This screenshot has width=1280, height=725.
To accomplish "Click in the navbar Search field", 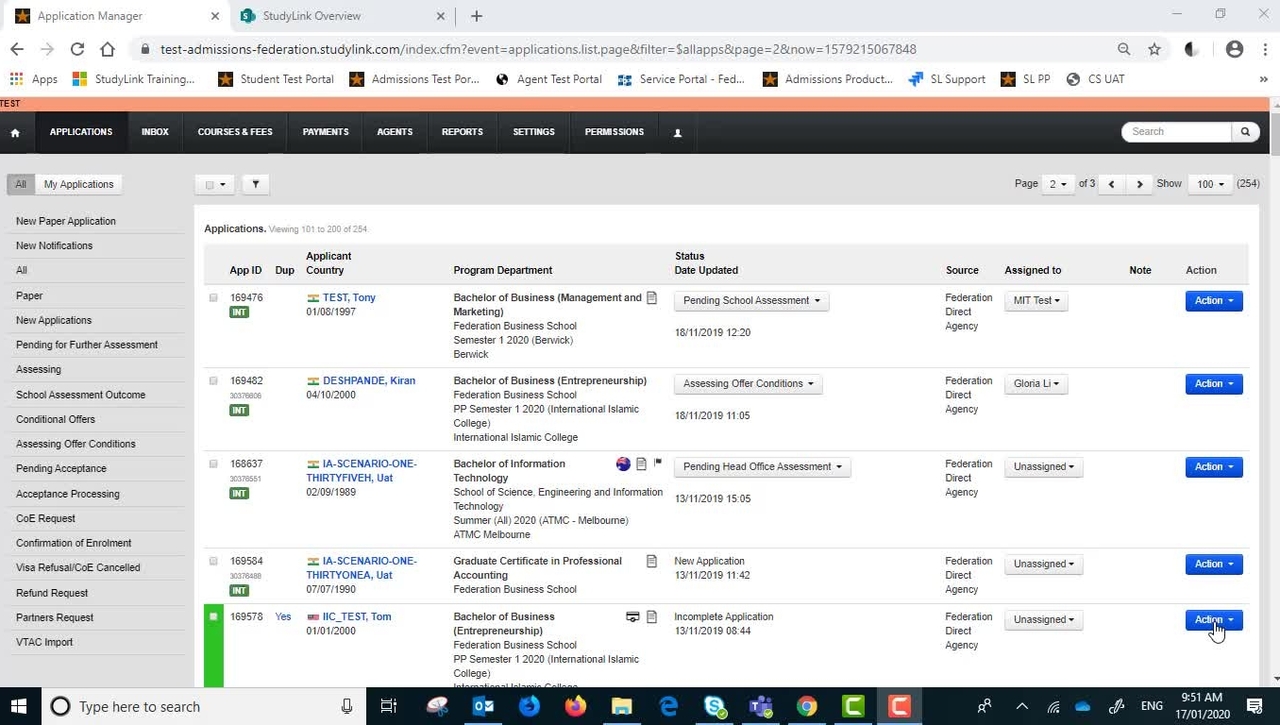I will pyautogui.click(x=1177, y=132).
